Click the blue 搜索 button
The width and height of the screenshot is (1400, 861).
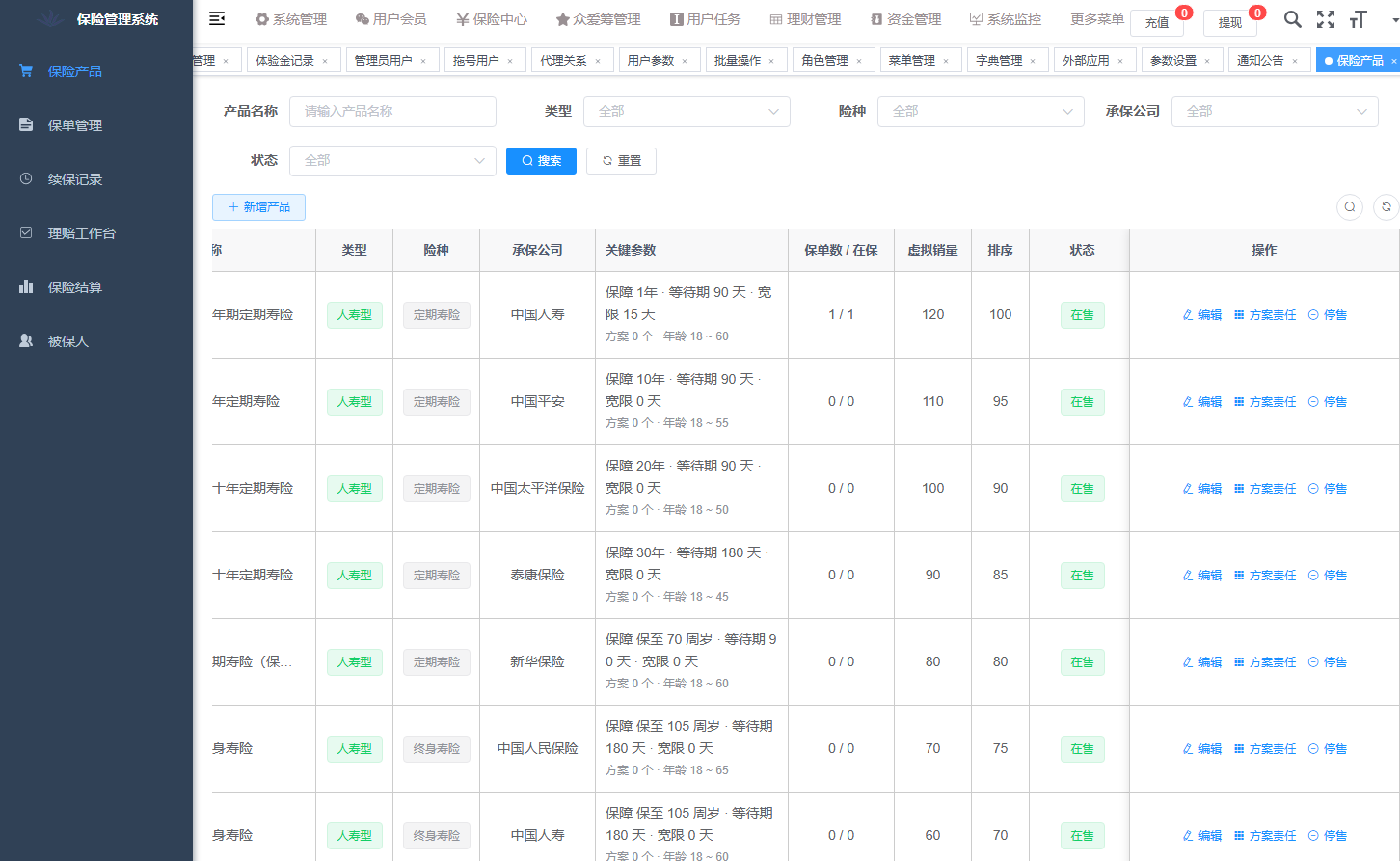[x=541, y=161]
